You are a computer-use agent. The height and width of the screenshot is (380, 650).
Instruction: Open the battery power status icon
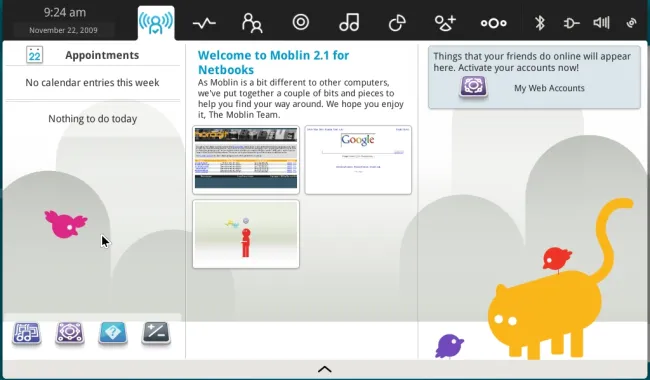click(x=571, y=23)
